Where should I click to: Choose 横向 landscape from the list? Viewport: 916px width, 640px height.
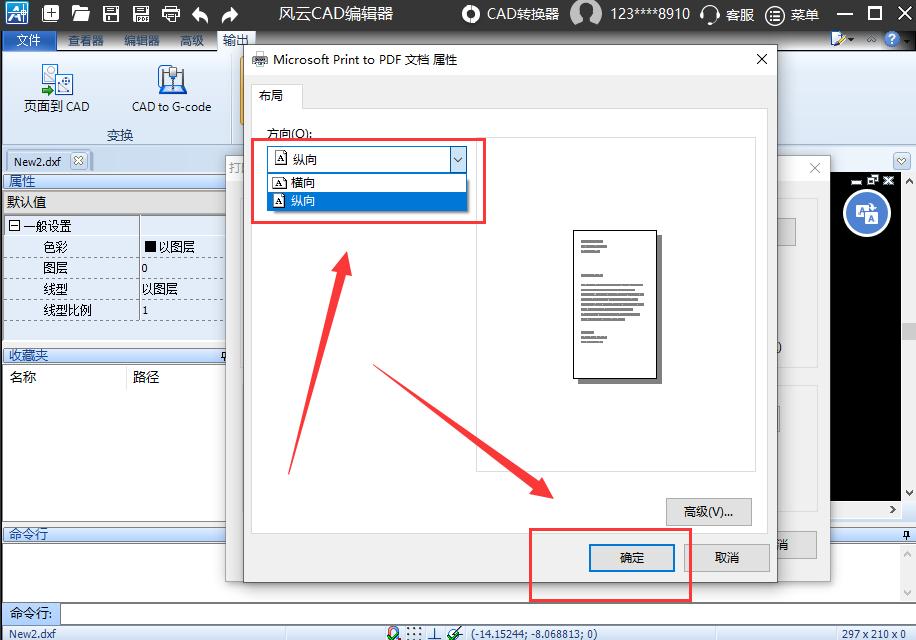click(x=367, y=183)
